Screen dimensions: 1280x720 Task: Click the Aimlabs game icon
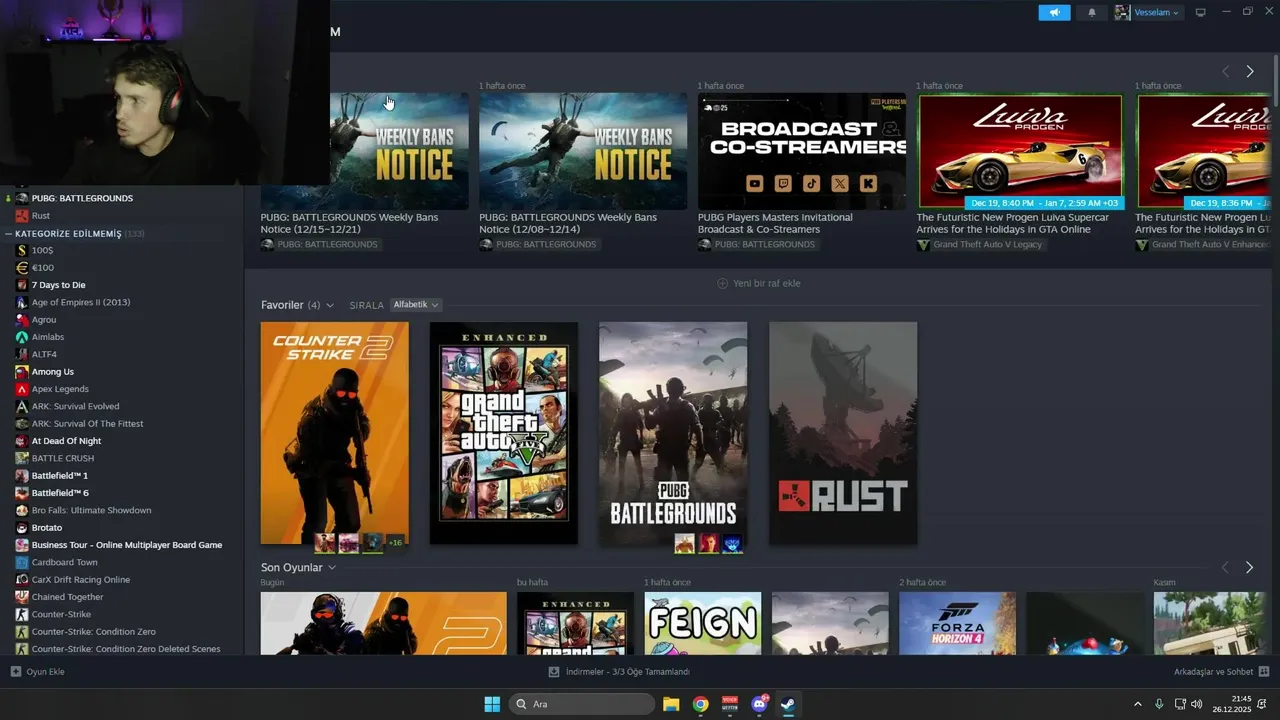point(22,337)
